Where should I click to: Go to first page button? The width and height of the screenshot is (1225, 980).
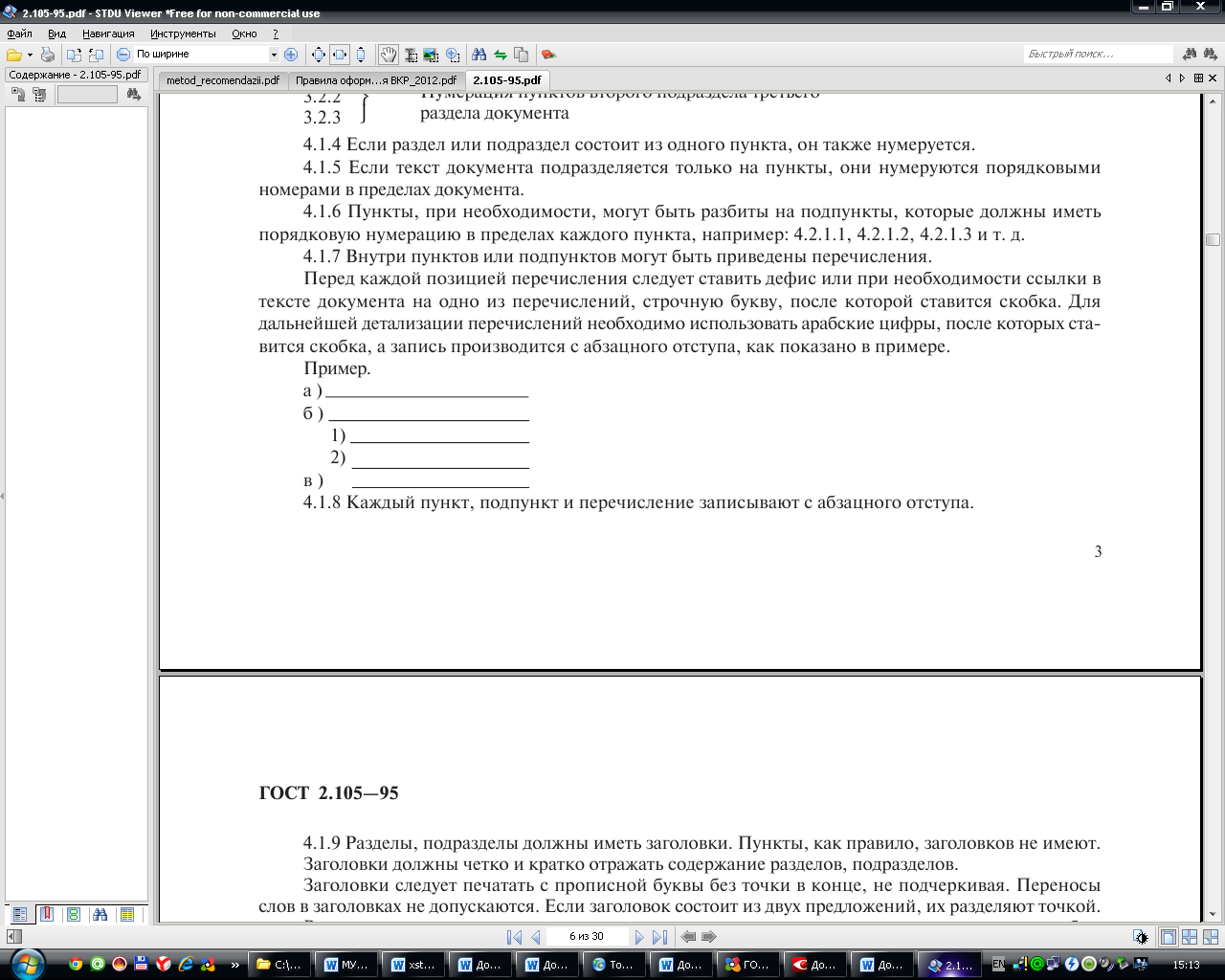pyautogui.click(x=514, y=937)
